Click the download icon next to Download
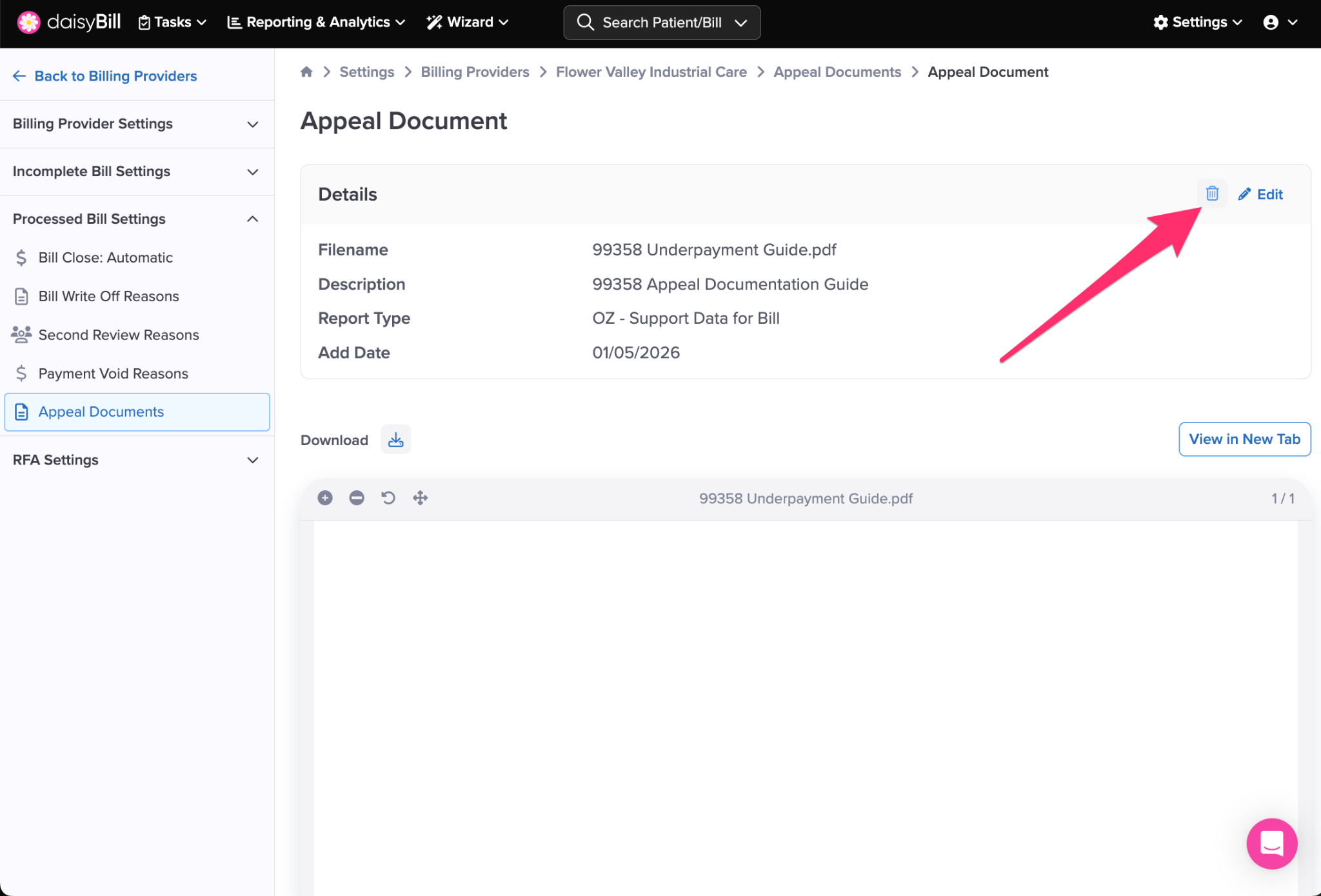1321x896 pixels. pos(395,440)
